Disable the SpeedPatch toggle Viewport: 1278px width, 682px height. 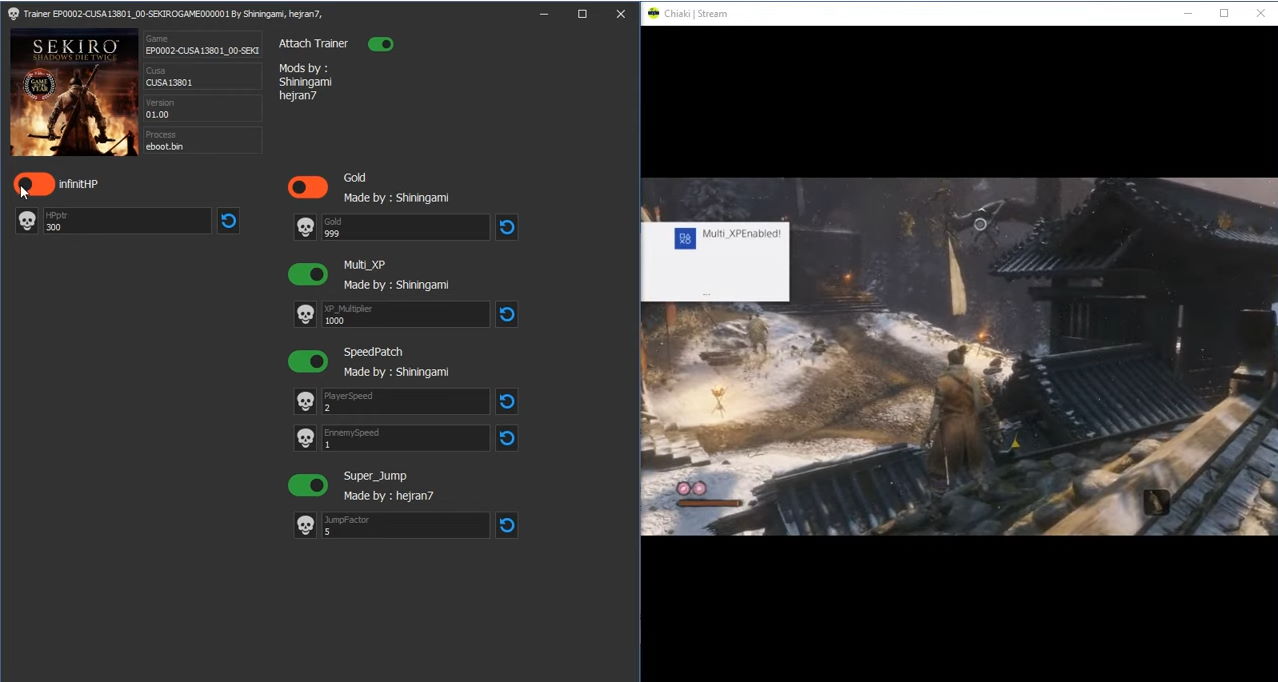coord(308,361)
